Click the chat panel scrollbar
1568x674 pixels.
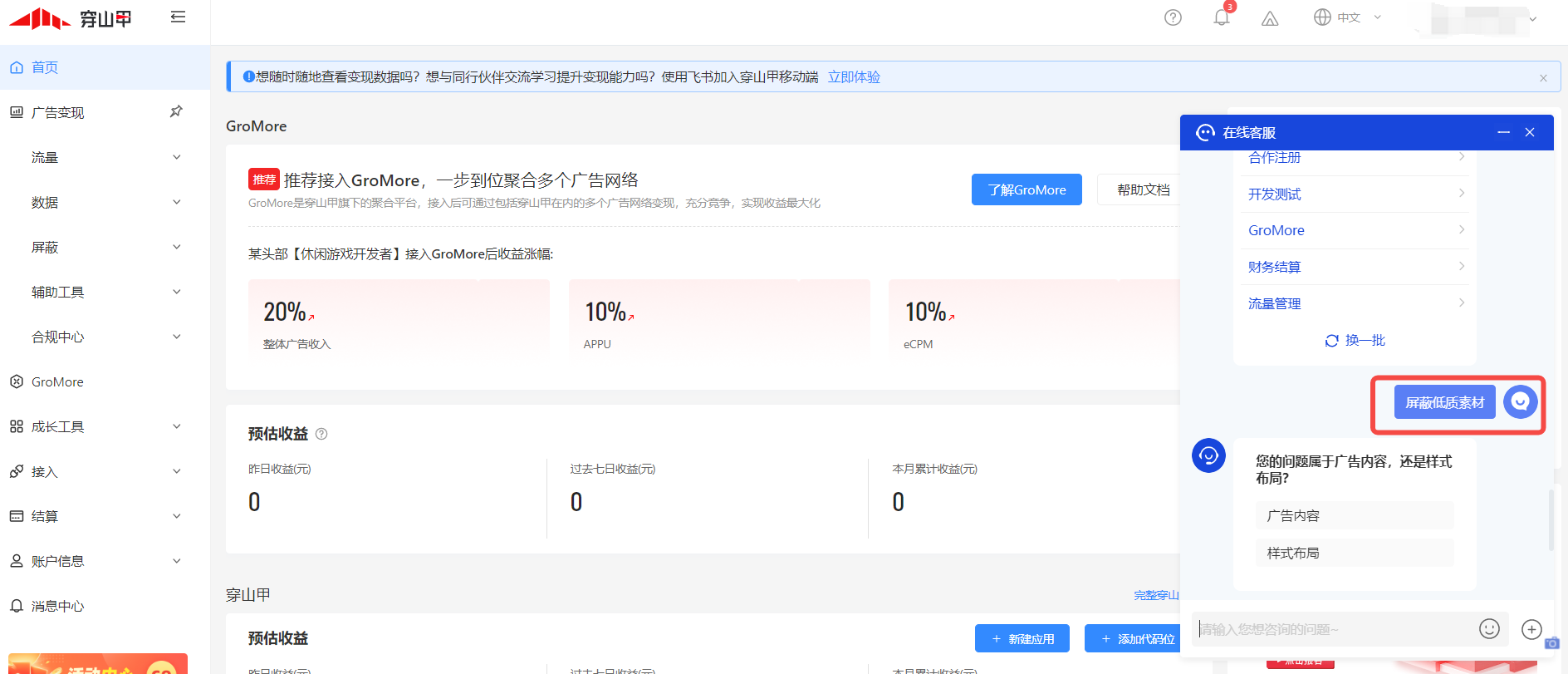click(1551, 519)
